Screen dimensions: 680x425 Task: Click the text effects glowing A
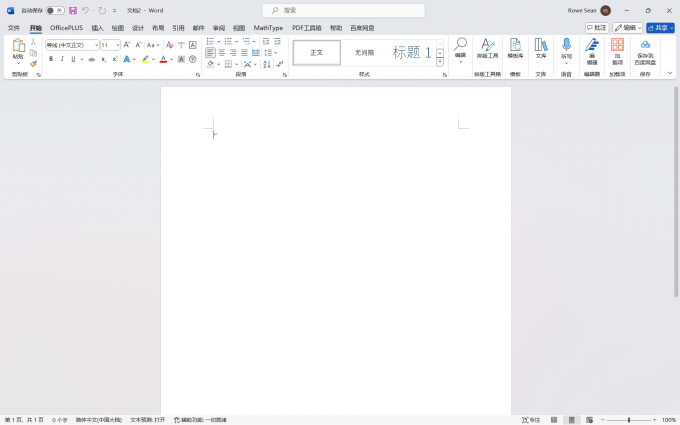(127, 59)
